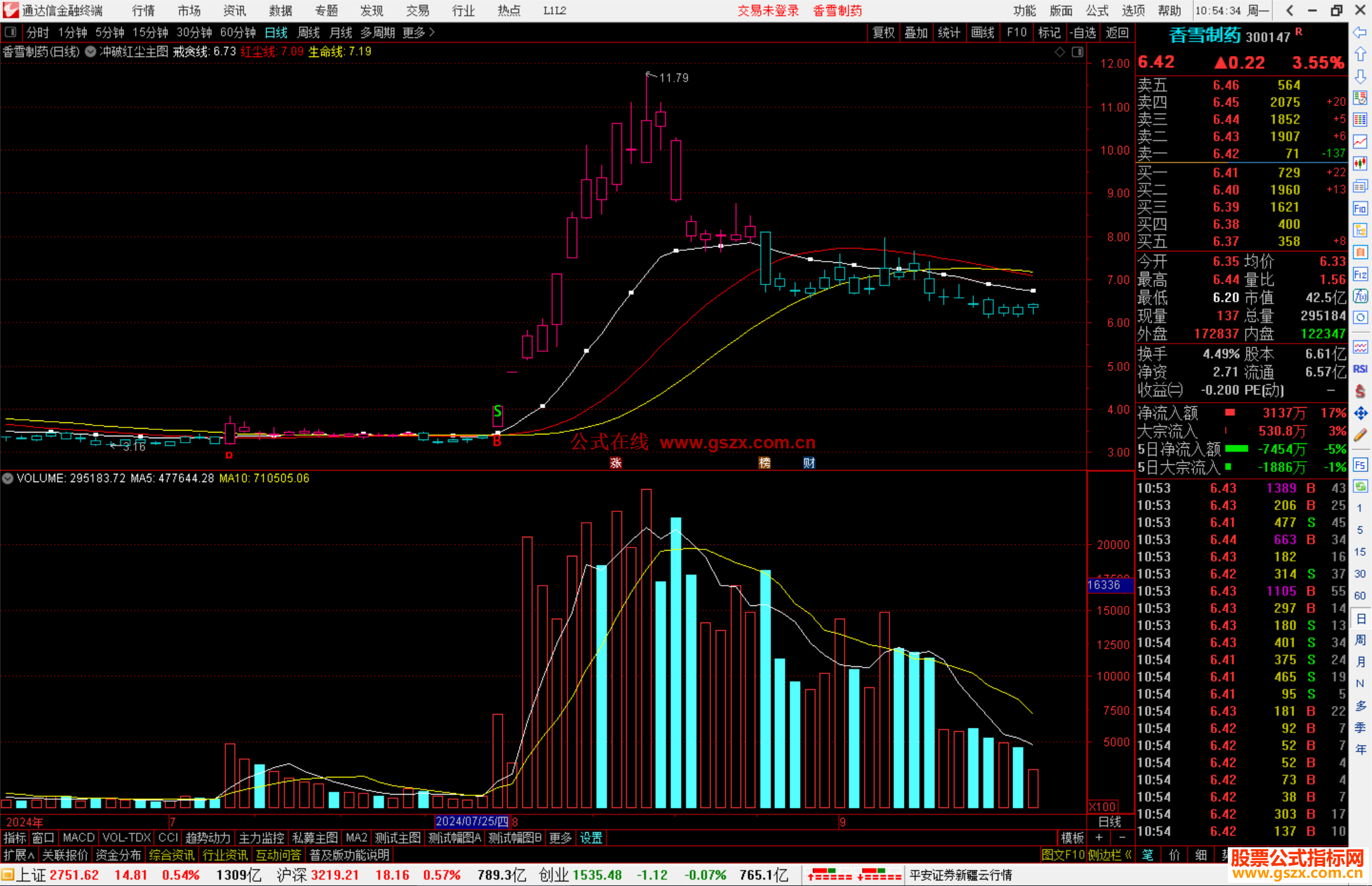The height and width of the screenshot is (886, 1372).
Task: Click the 交易未登录 login link
Action: (768, 10)
